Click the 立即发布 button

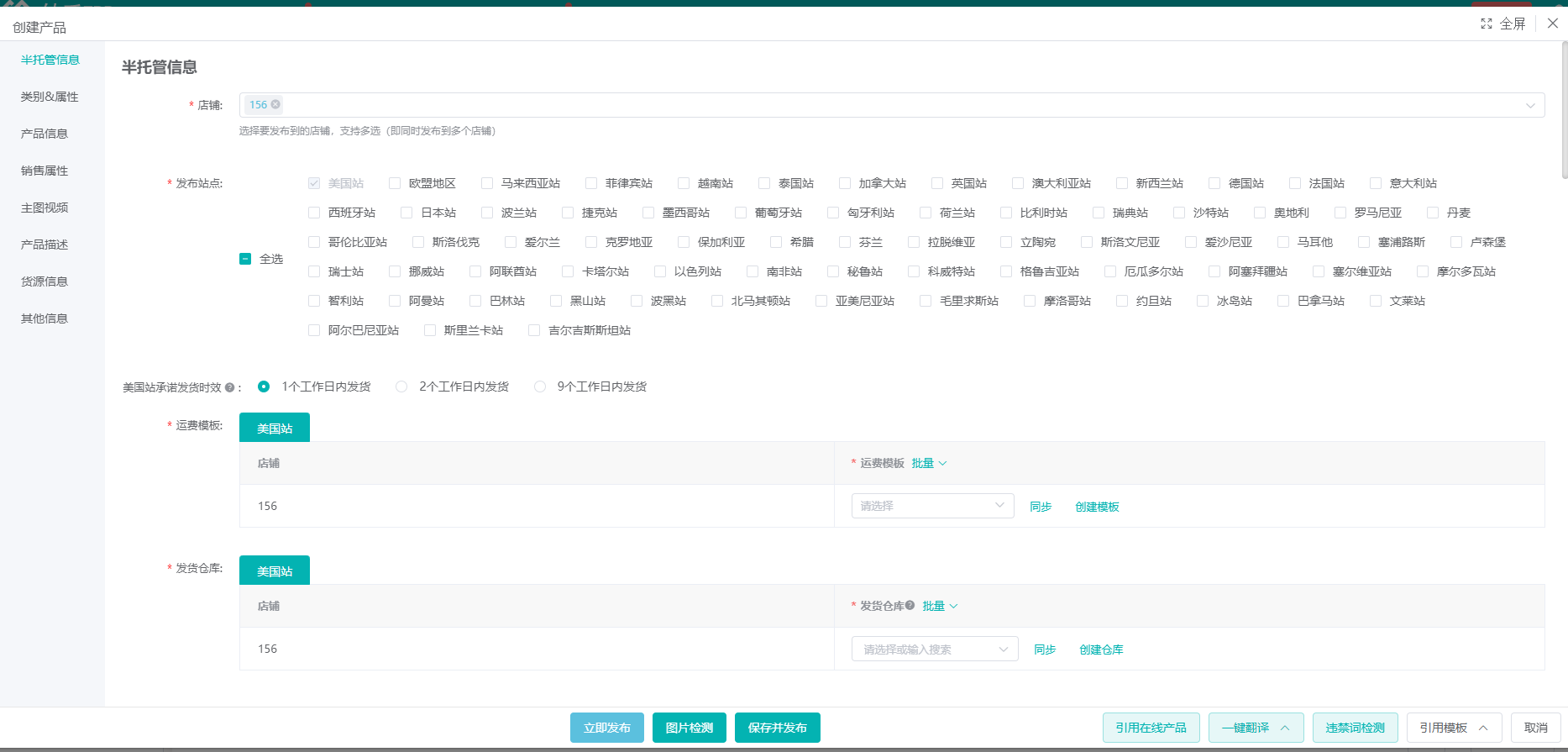pos(606,728)
